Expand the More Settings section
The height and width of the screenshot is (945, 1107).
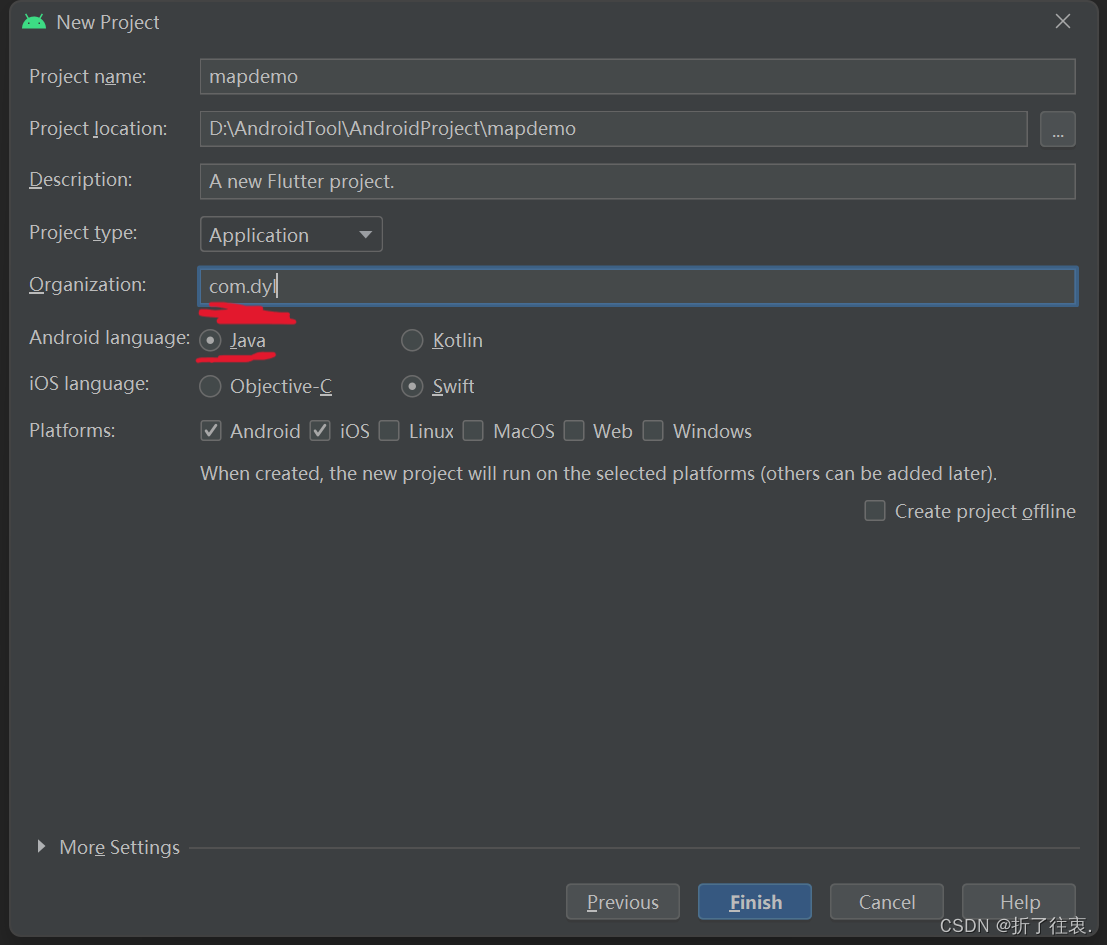pyautogui.click(x=41, y=846)
